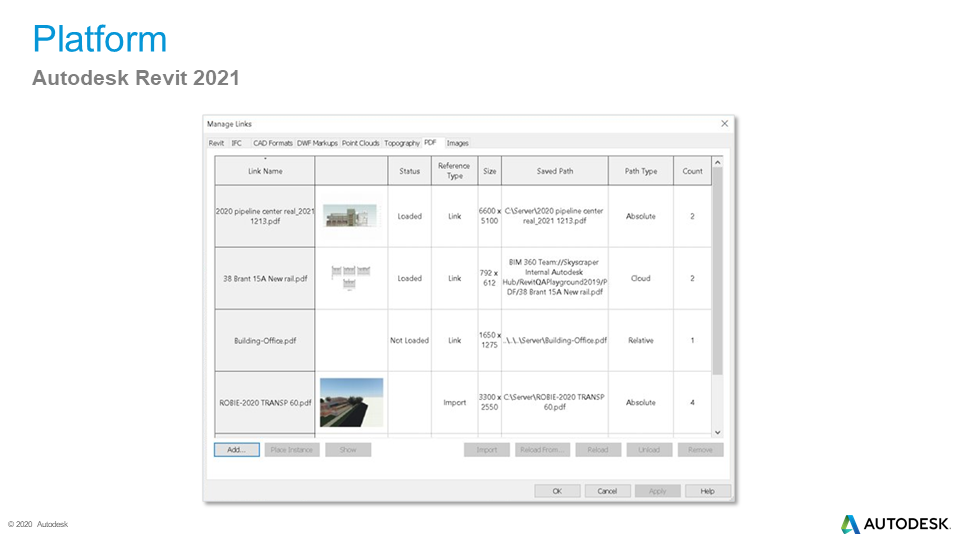Screen dimensions: 960x540
Task: Close the Manage Links dialog with X
Action: click(x=725, y=123)
